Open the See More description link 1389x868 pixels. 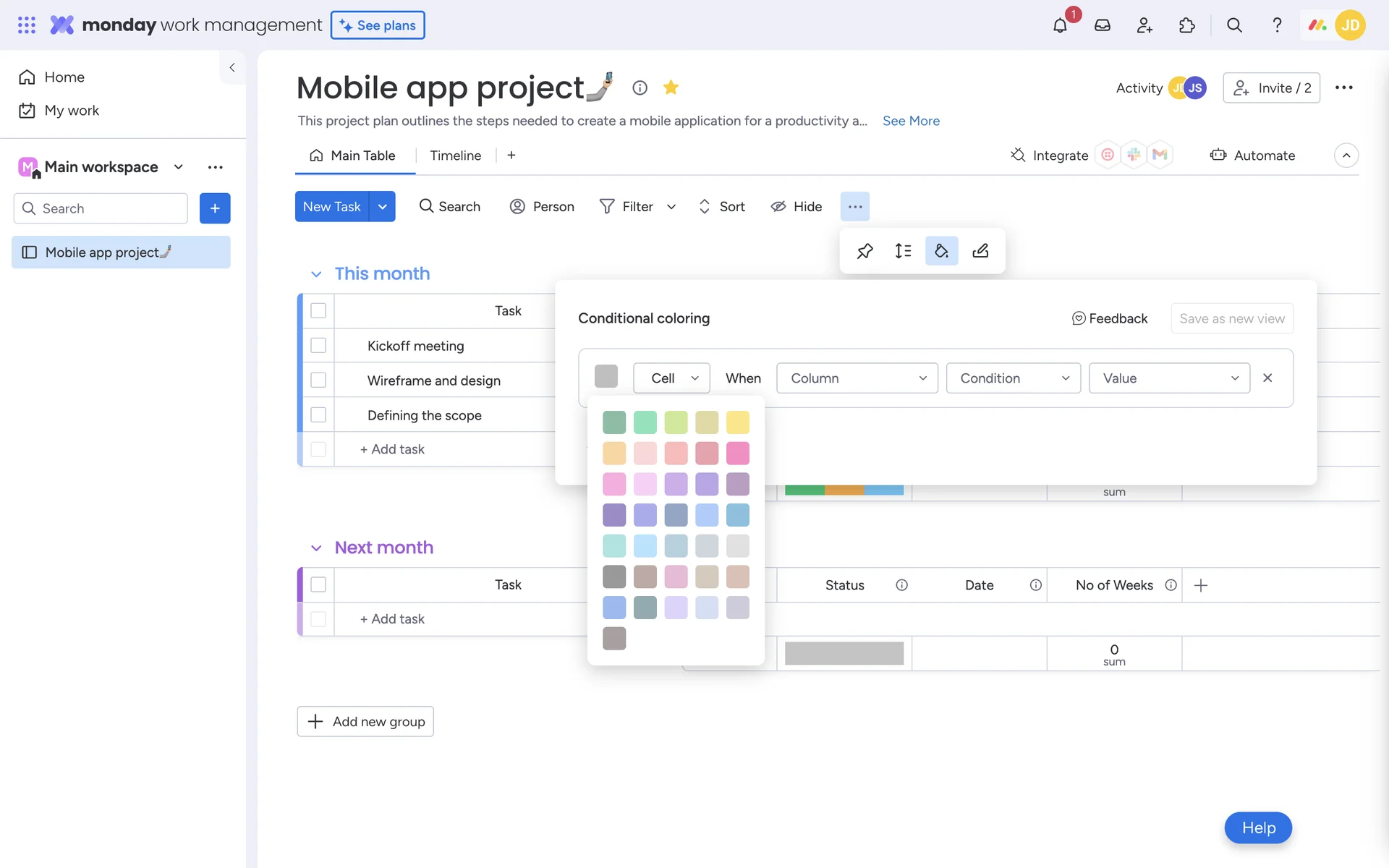click(x=911, y=121)
